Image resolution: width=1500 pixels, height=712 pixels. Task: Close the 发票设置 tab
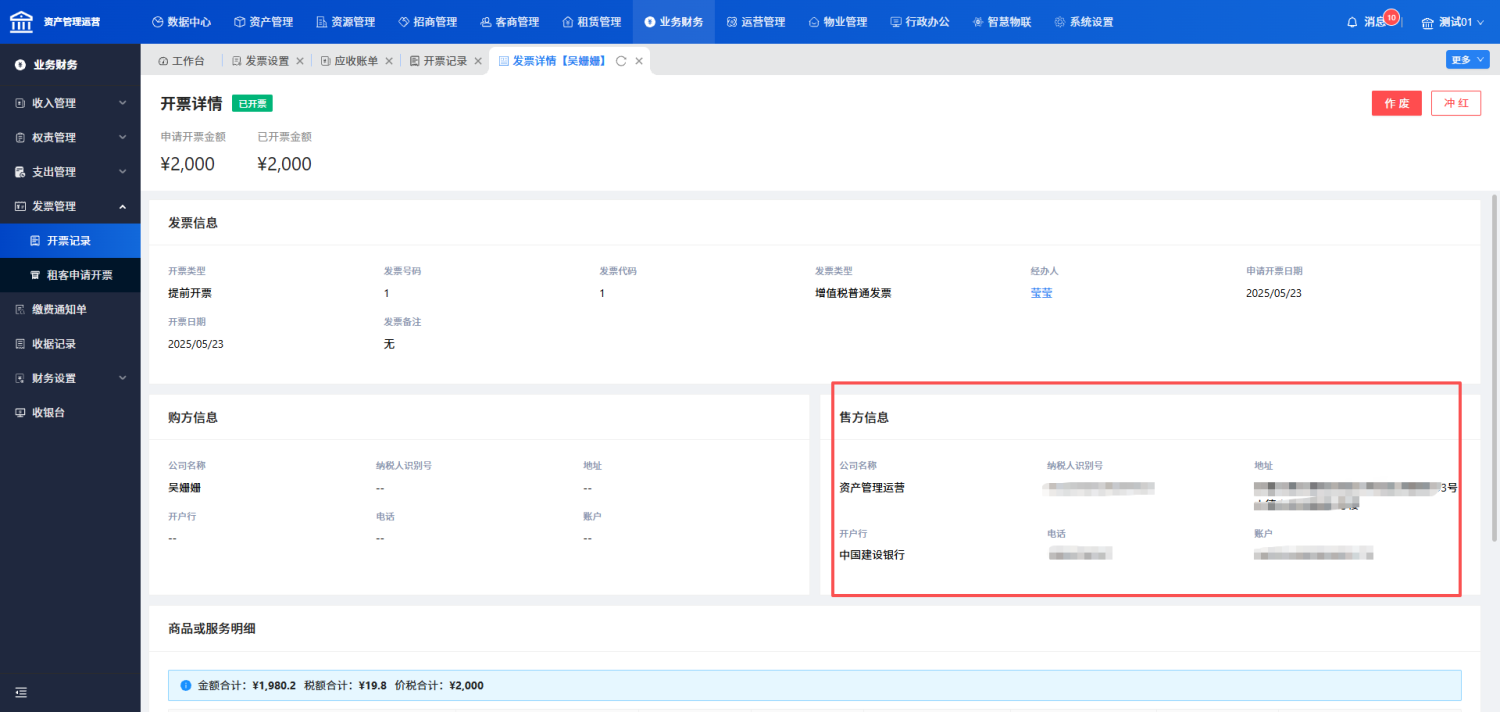pos(300,61)
